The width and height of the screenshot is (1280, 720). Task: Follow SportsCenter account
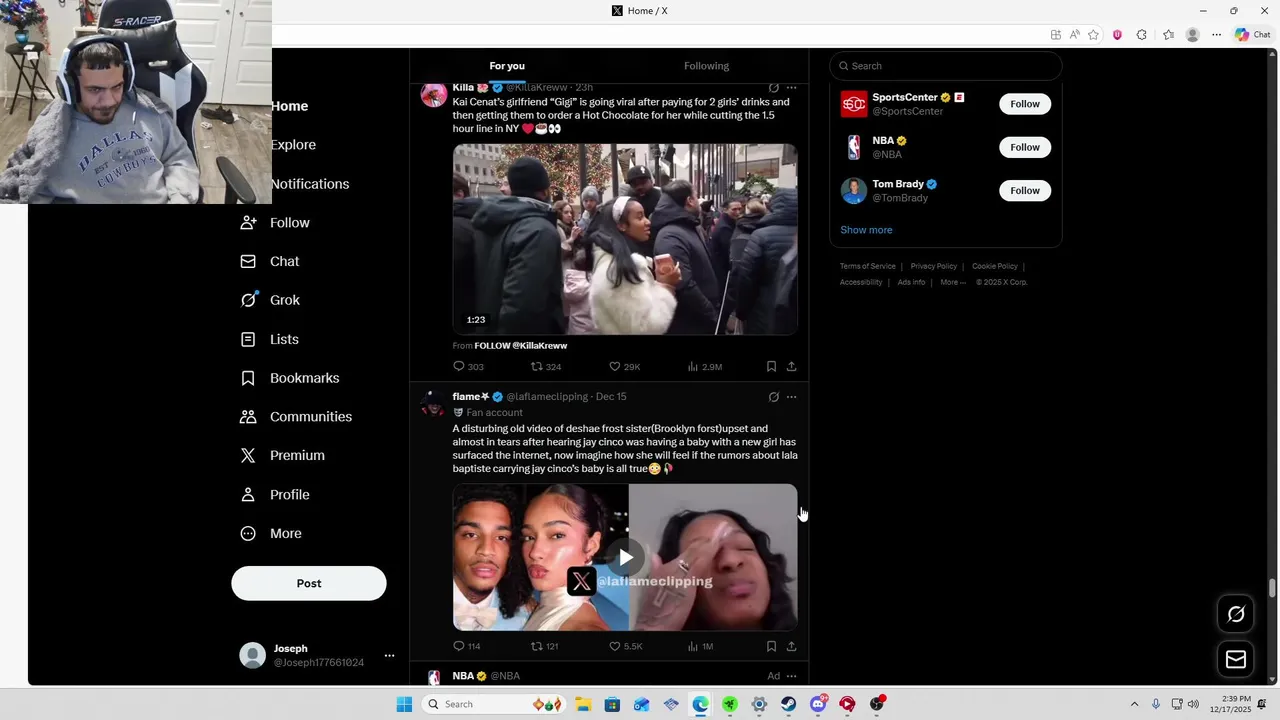1025,104
